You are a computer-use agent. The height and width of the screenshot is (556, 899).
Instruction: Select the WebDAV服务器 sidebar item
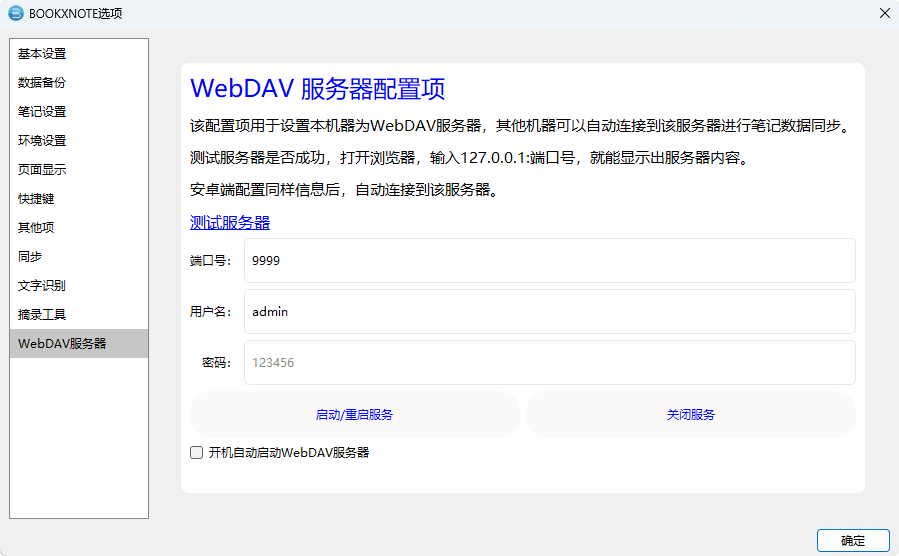(x=79, y=343)
